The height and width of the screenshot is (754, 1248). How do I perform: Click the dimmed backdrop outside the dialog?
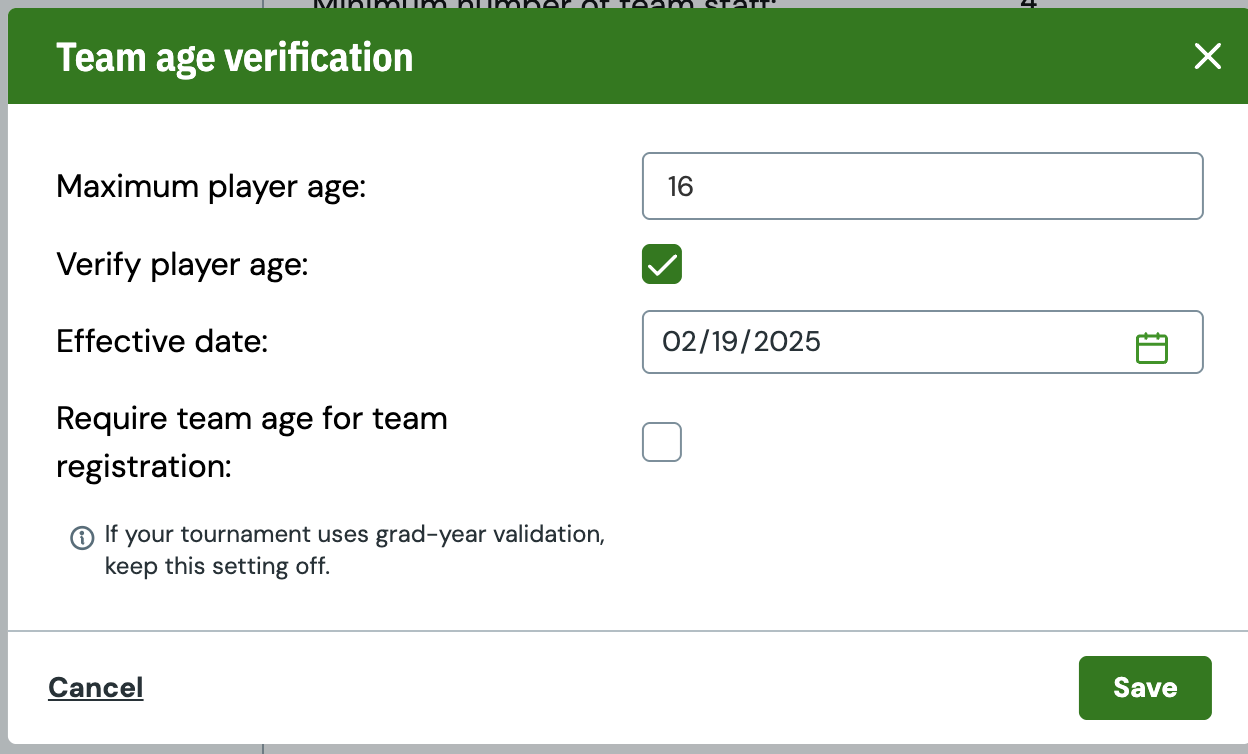coord(3,400)
